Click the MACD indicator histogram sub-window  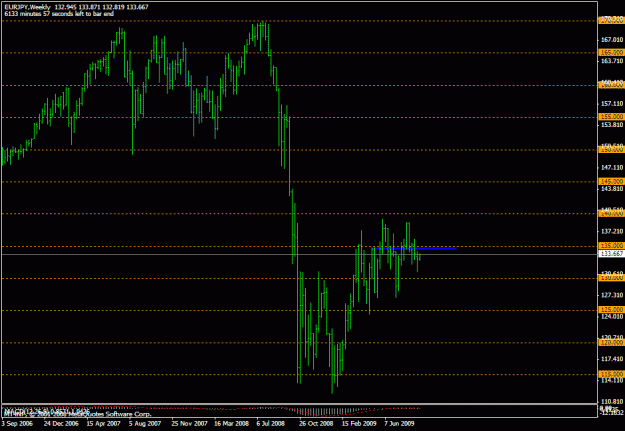(x=300, y=411)
